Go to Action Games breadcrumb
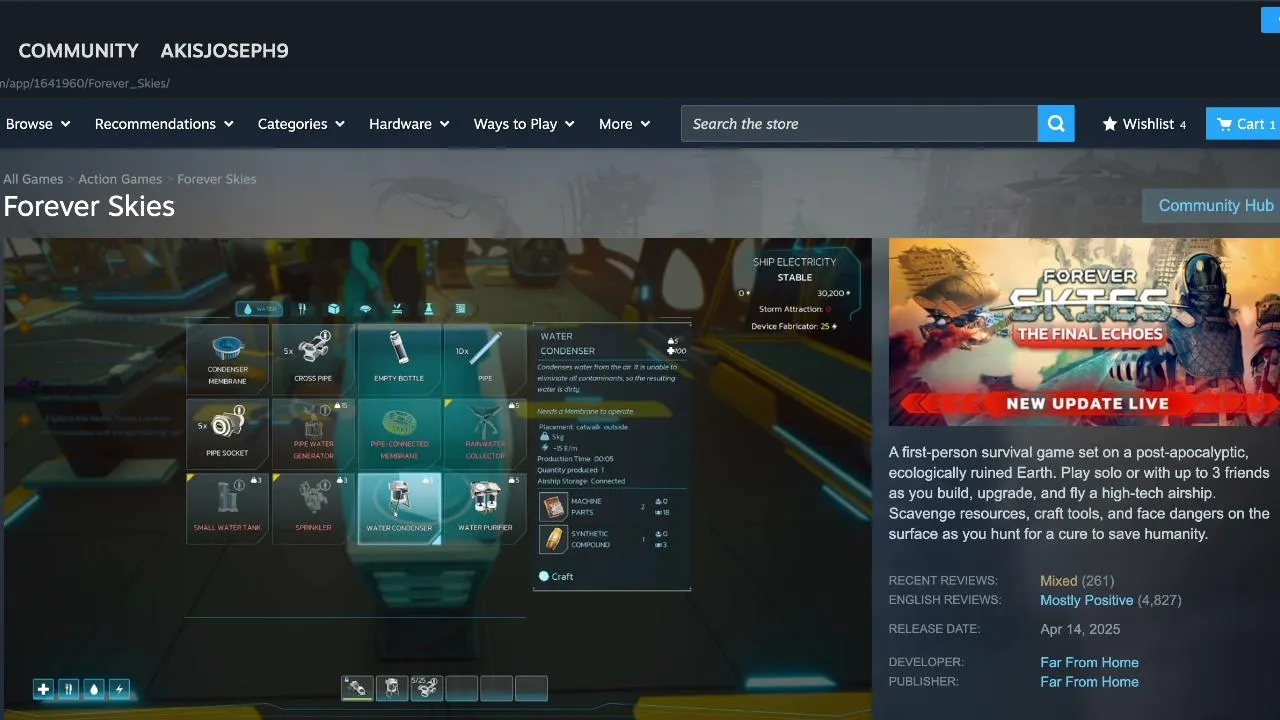1280x720 pixels. (120, 179)
